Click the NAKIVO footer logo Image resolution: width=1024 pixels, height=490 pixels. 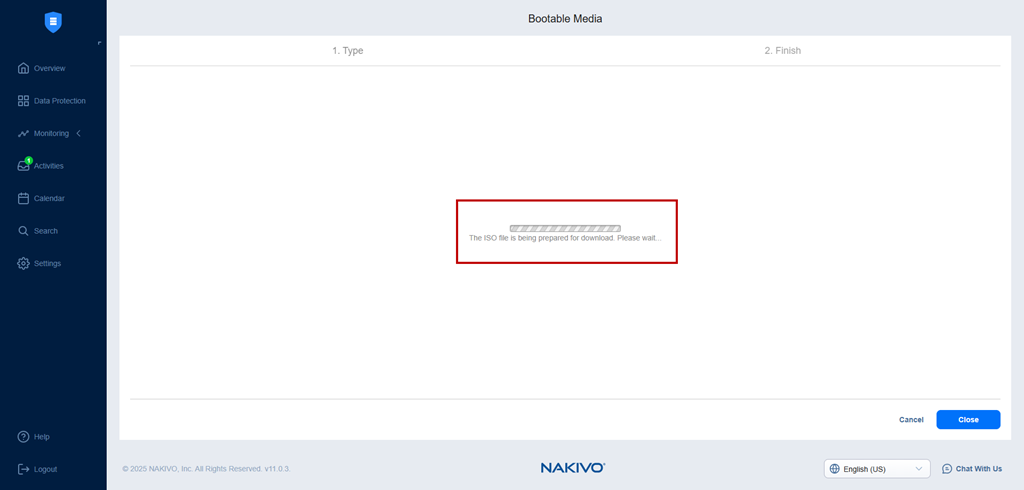click(573, 468)
